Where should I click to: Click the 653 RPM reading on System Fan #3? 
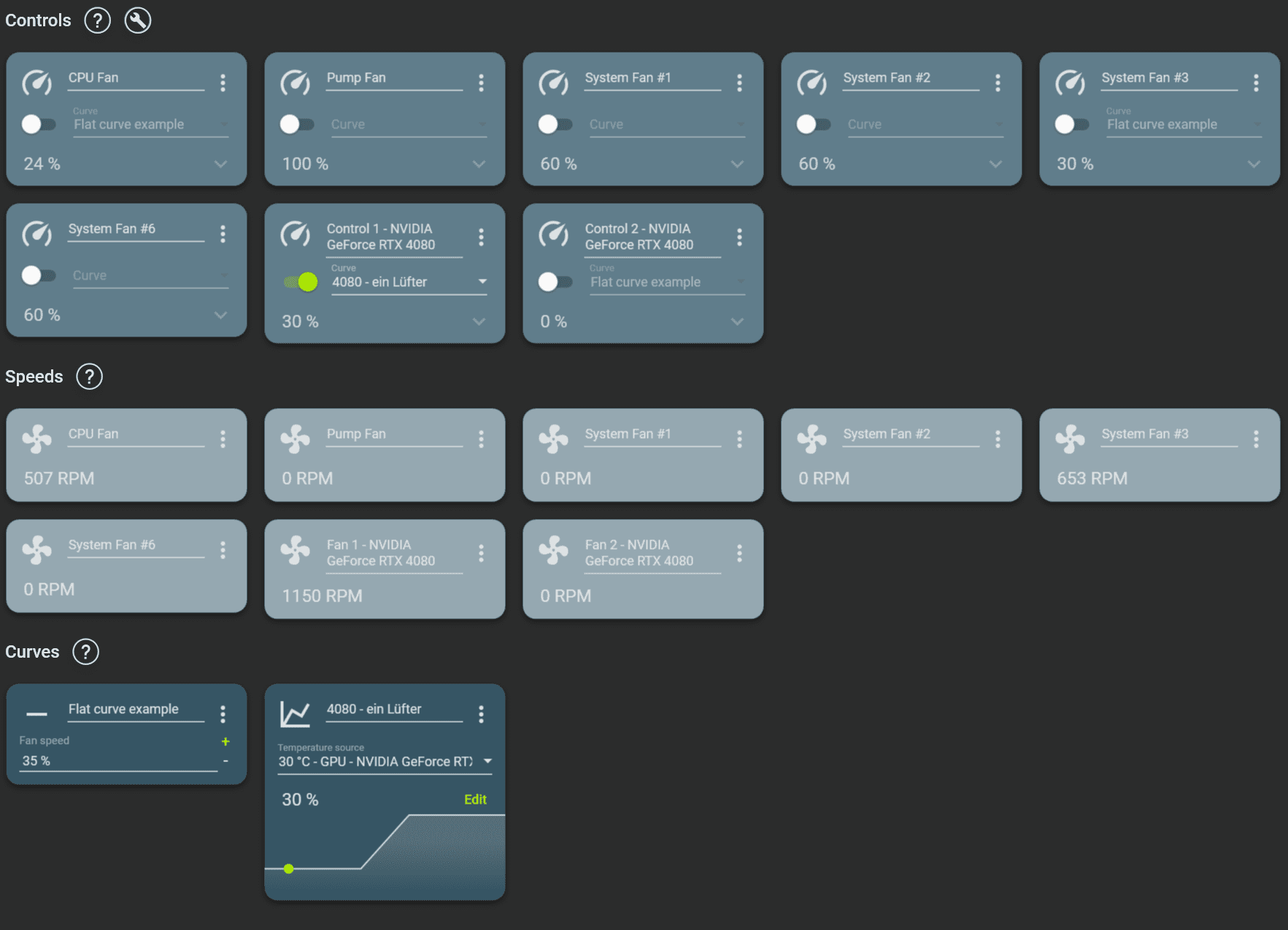pyautogui.click(x=1092, y=479)
